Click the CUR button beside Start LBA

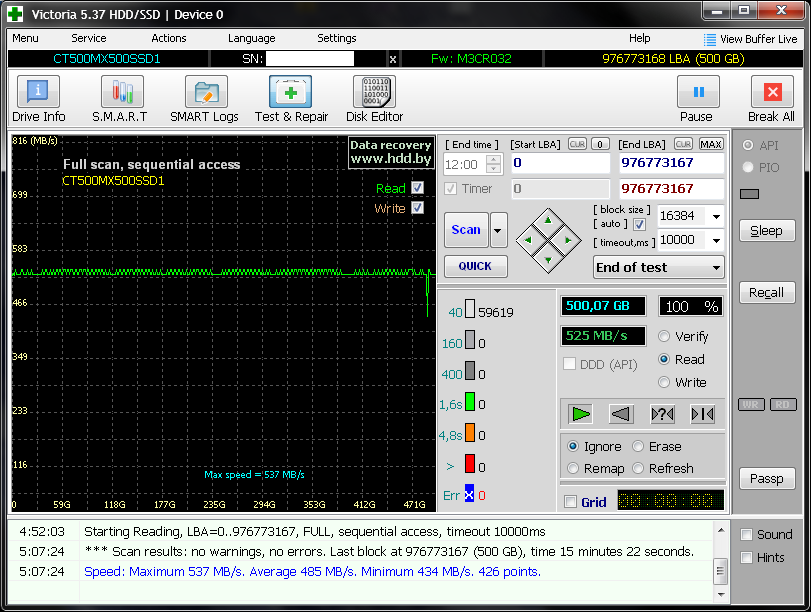pos(577,144)
